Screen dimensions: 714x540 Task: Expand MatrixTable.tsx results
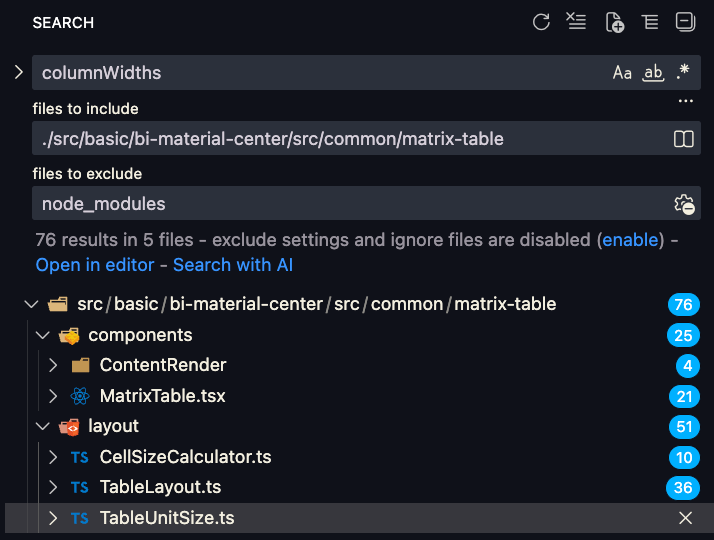53,396
